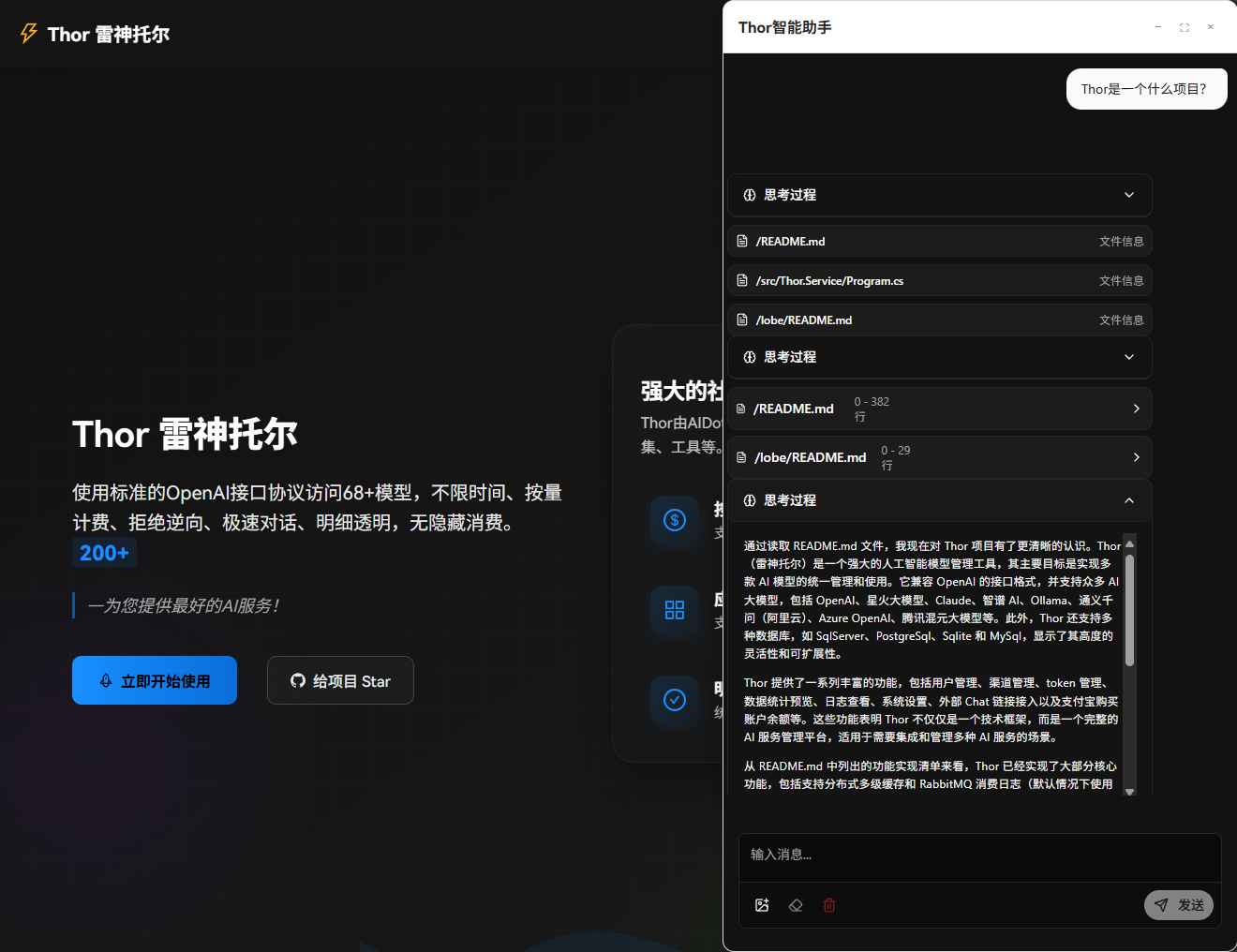Click the scrollbar up arrow in thinking text

coord(1129,543)
